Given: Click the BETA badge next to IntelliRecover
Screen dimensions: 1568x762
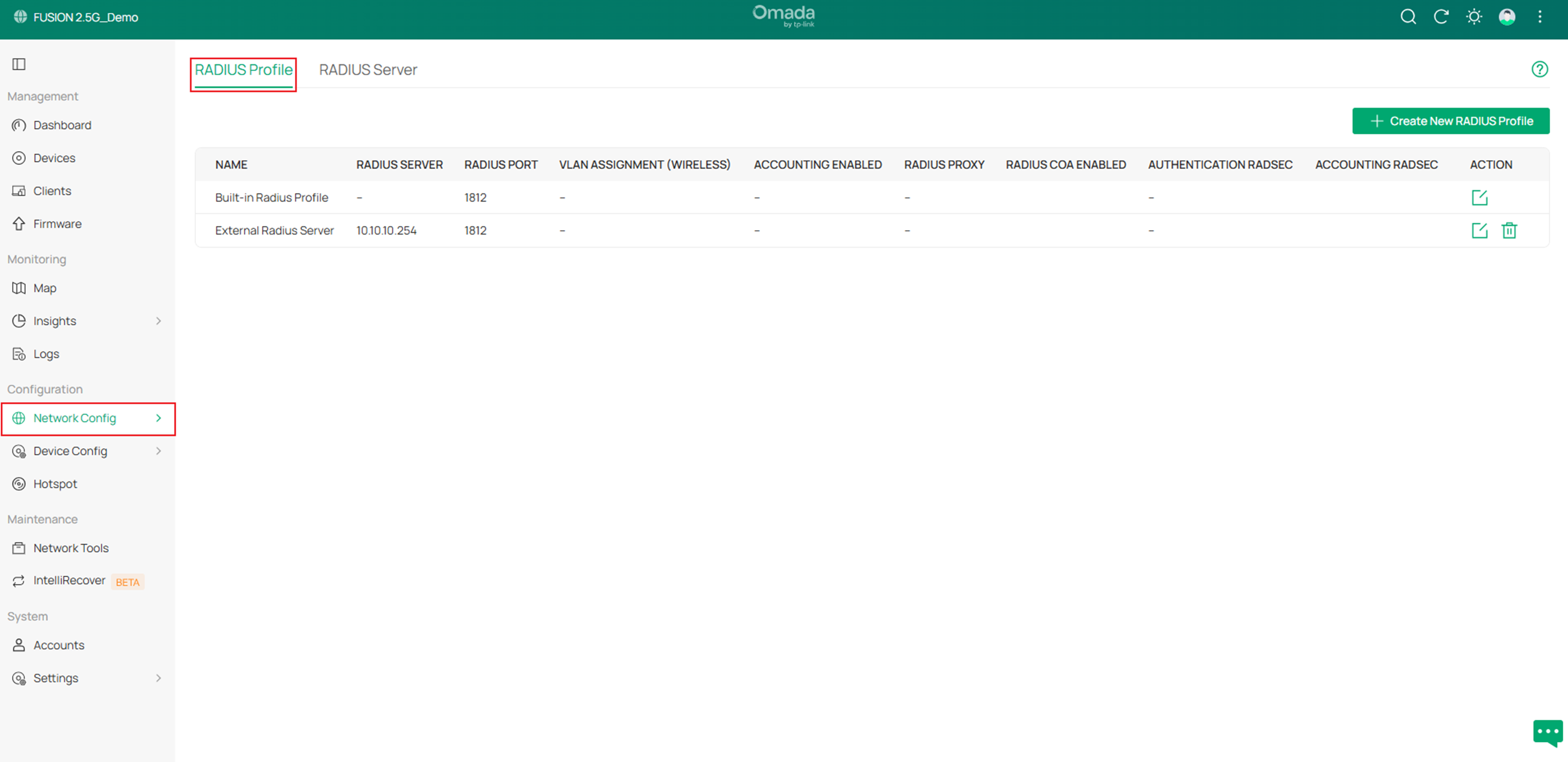Looking at the screenshot, I should [127, 582].
